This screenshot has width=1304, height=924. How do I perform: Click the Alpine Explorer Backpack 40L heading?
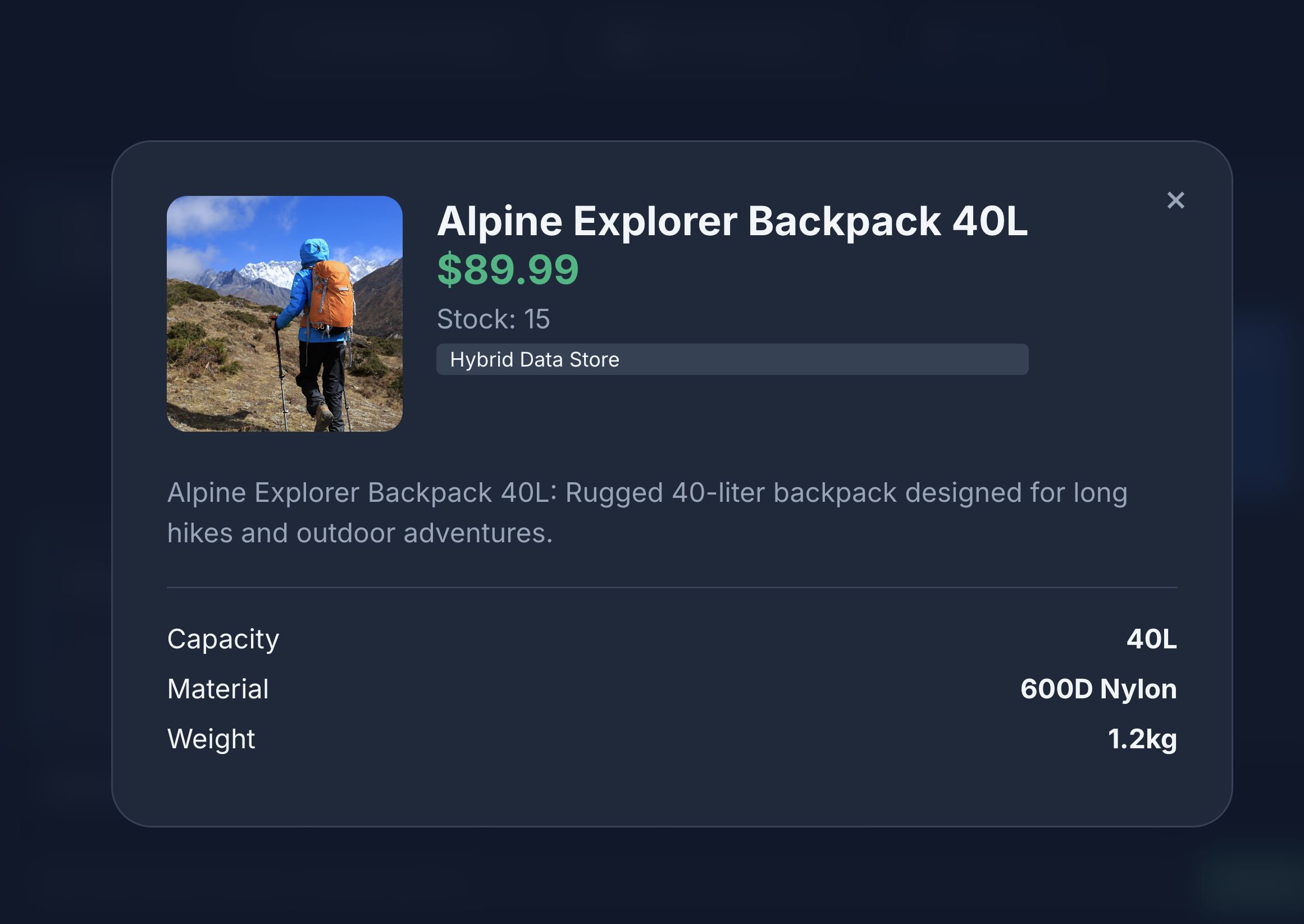(x=732, y=221)
